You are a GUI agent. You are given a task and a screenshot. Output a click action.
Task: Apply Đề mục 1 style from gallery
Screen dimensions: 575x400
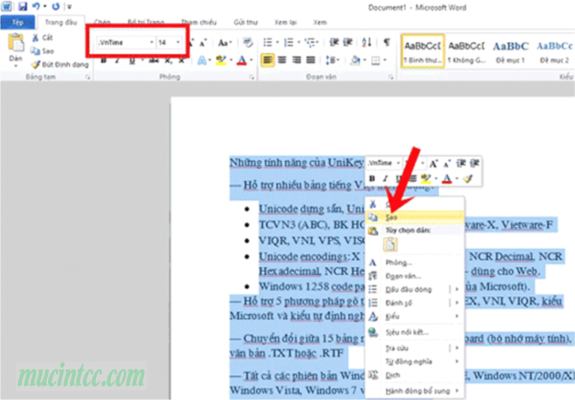(x=510, y=52)
